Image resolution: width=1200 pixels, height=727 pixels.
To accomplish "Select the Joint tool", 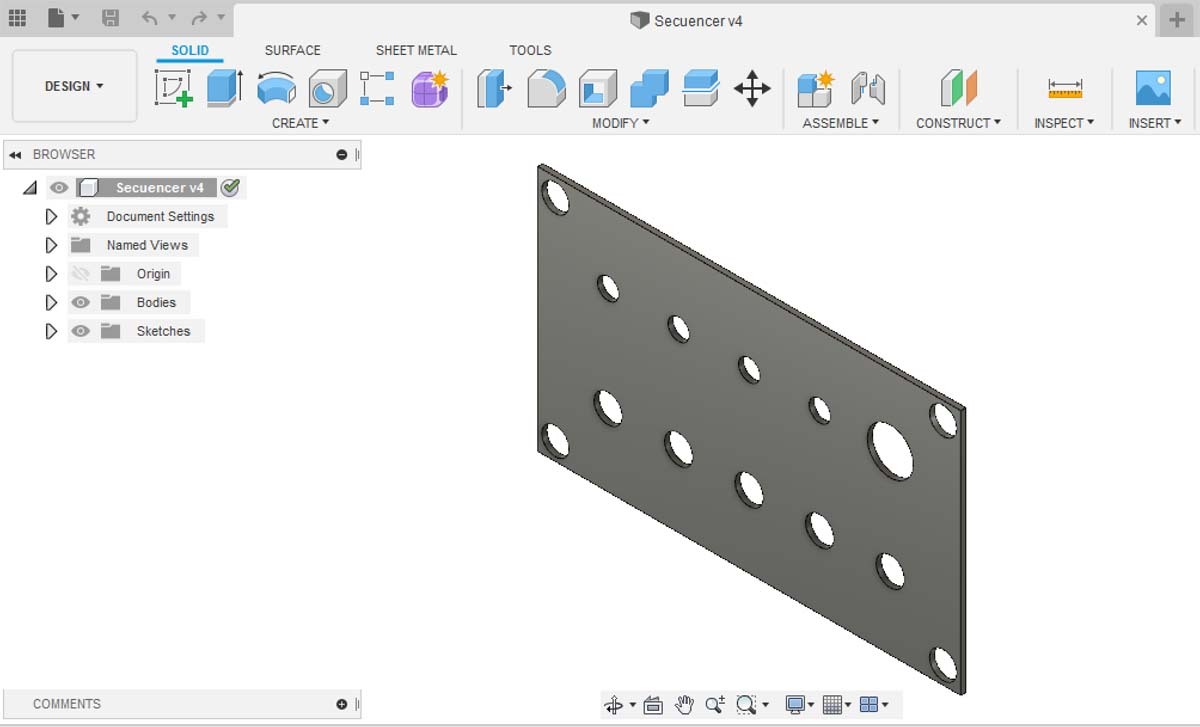I will tap(868, 88).
